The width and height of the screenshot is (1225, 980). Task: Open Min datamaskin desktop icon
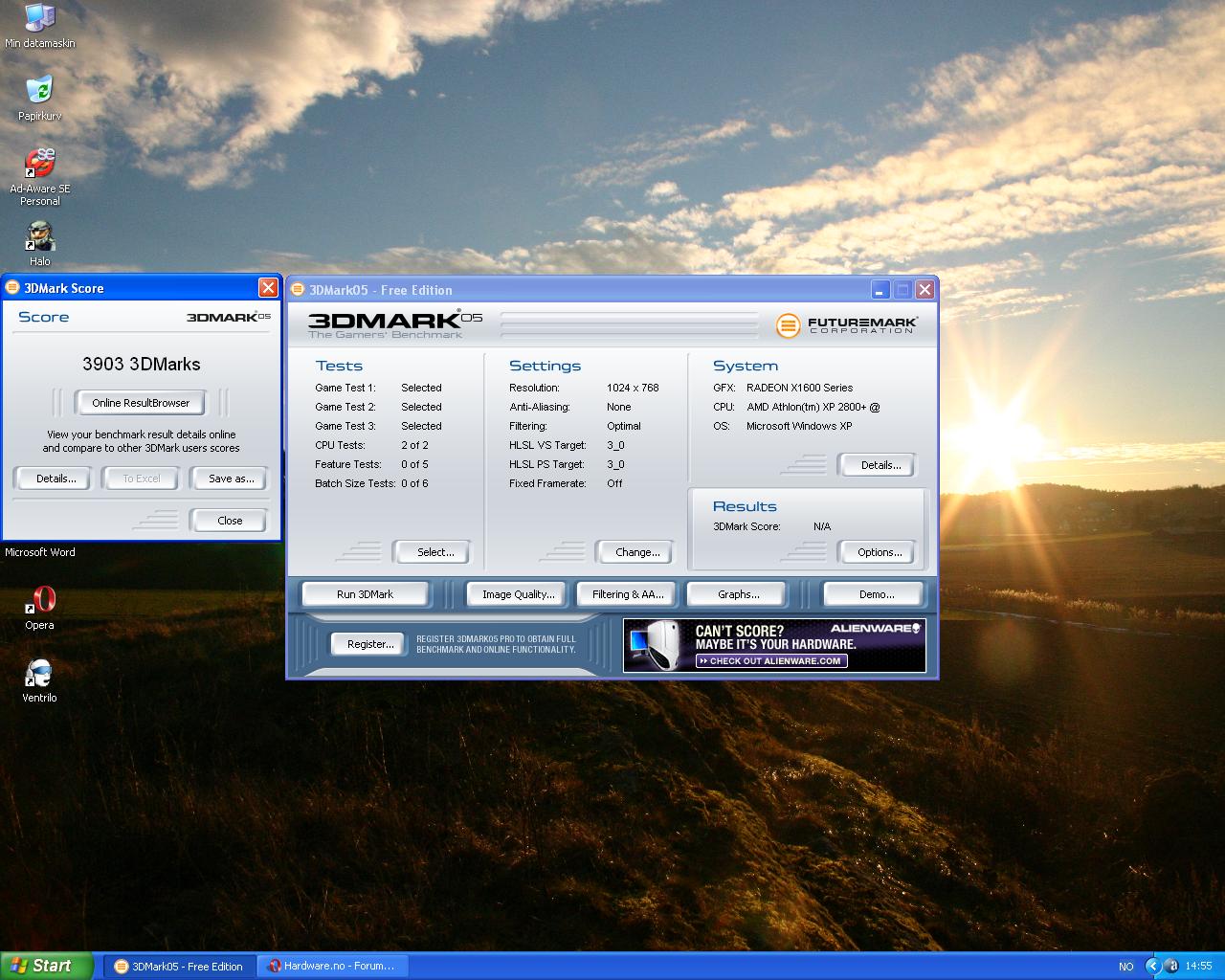39,25
